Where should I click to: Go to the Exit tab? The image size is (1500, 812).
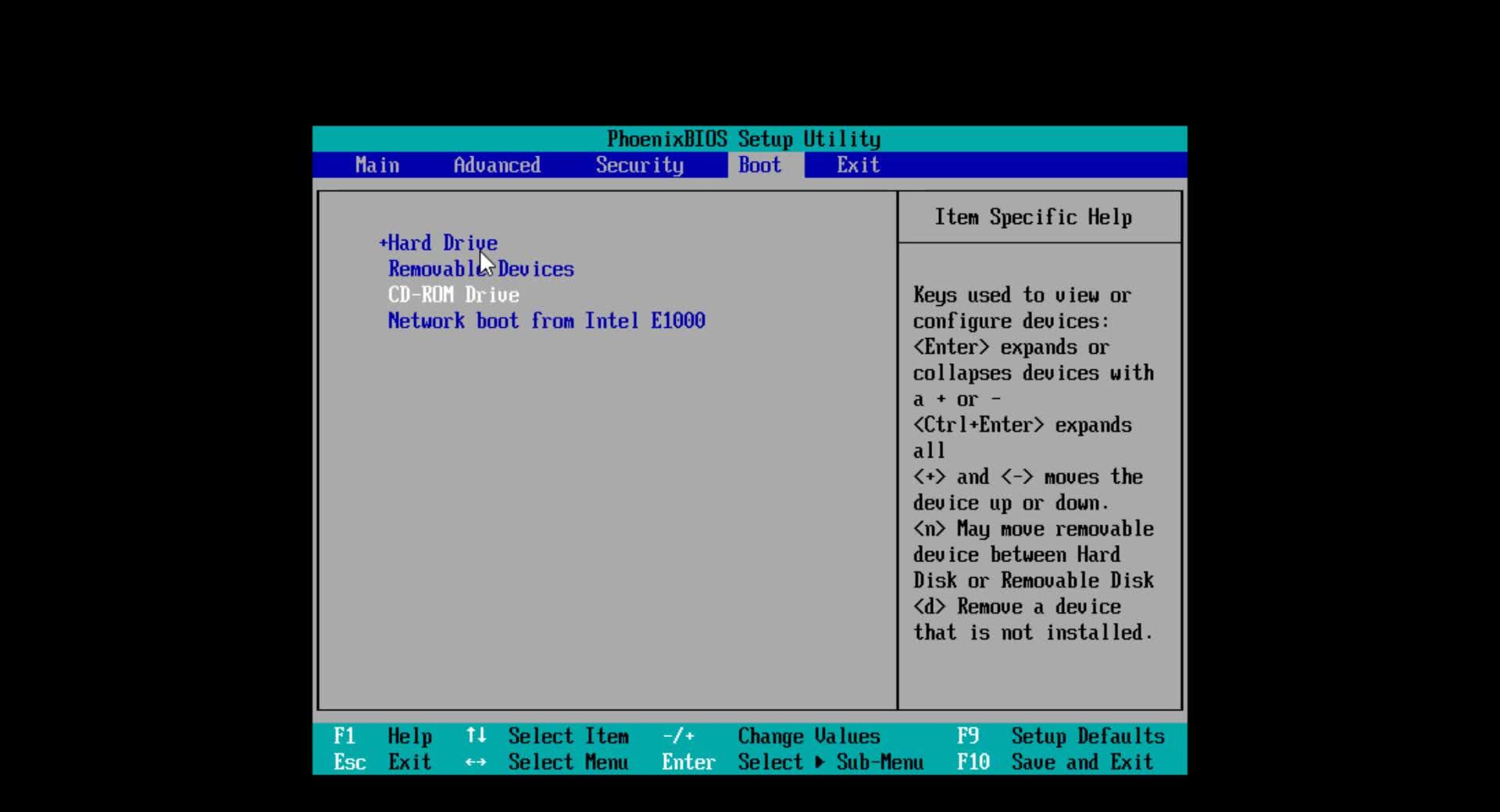858,165
